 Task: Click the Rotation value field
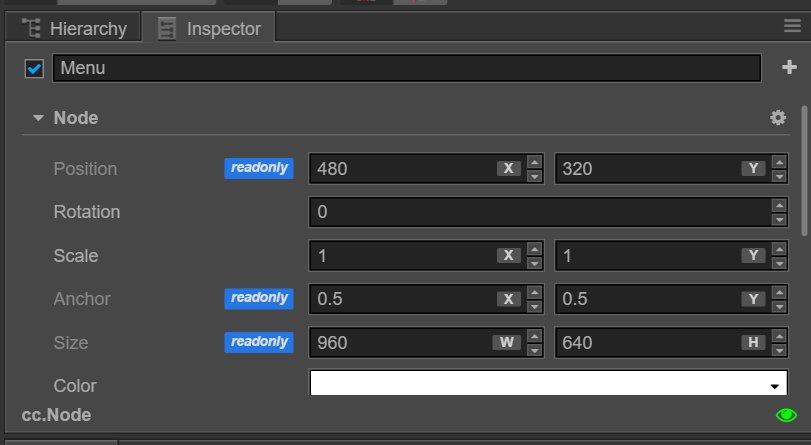coord(538,212)
